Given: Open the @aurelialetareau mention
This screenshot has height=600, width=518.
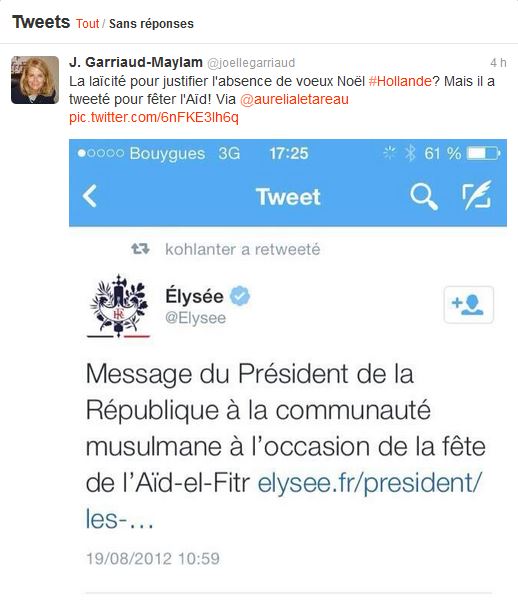Looking at the screenshot, I should click(294, 99).
